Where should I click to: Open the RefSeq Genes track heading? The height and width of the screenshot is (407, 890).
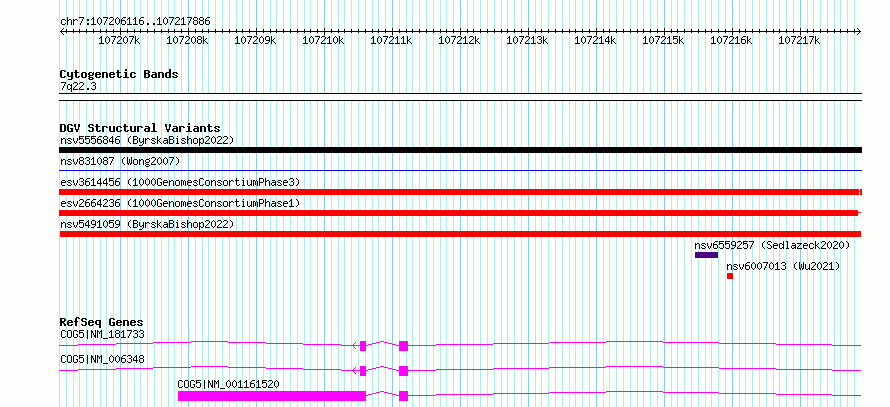pyautogui.click(x=102, y=322)
